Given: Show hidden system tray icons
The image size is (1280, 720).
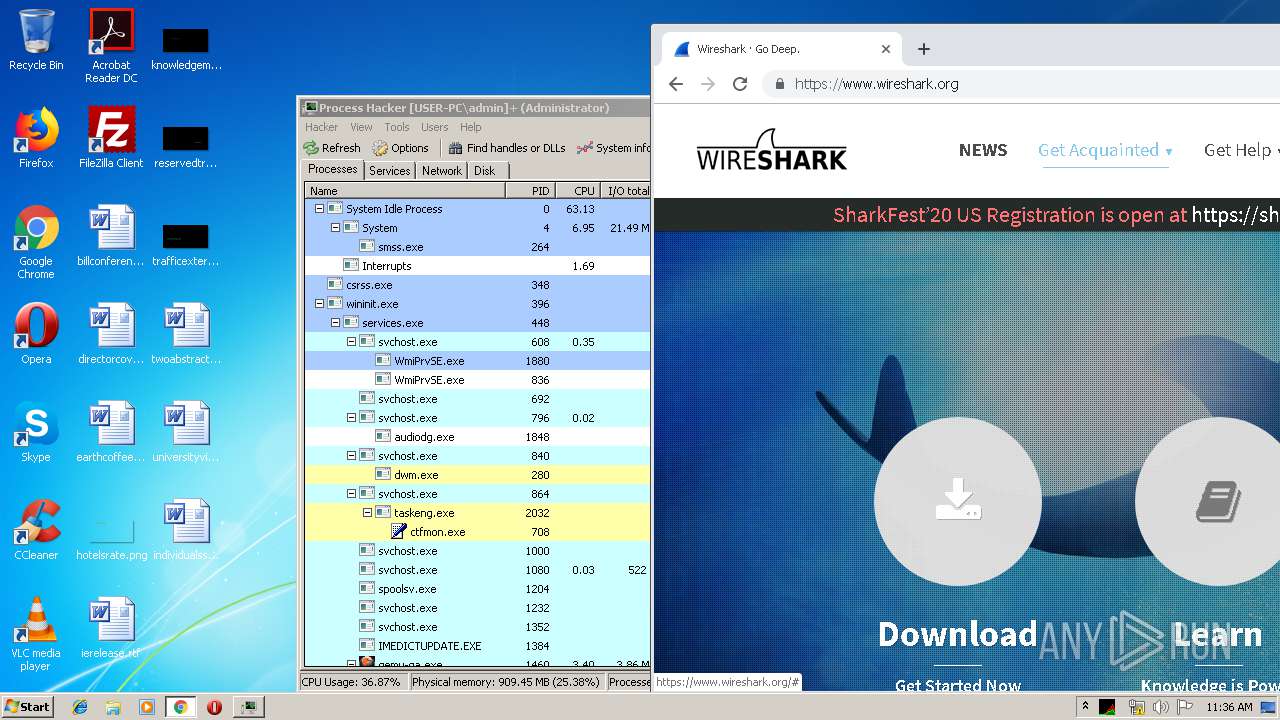Looking at the screenshot, I should [1085, 707].
